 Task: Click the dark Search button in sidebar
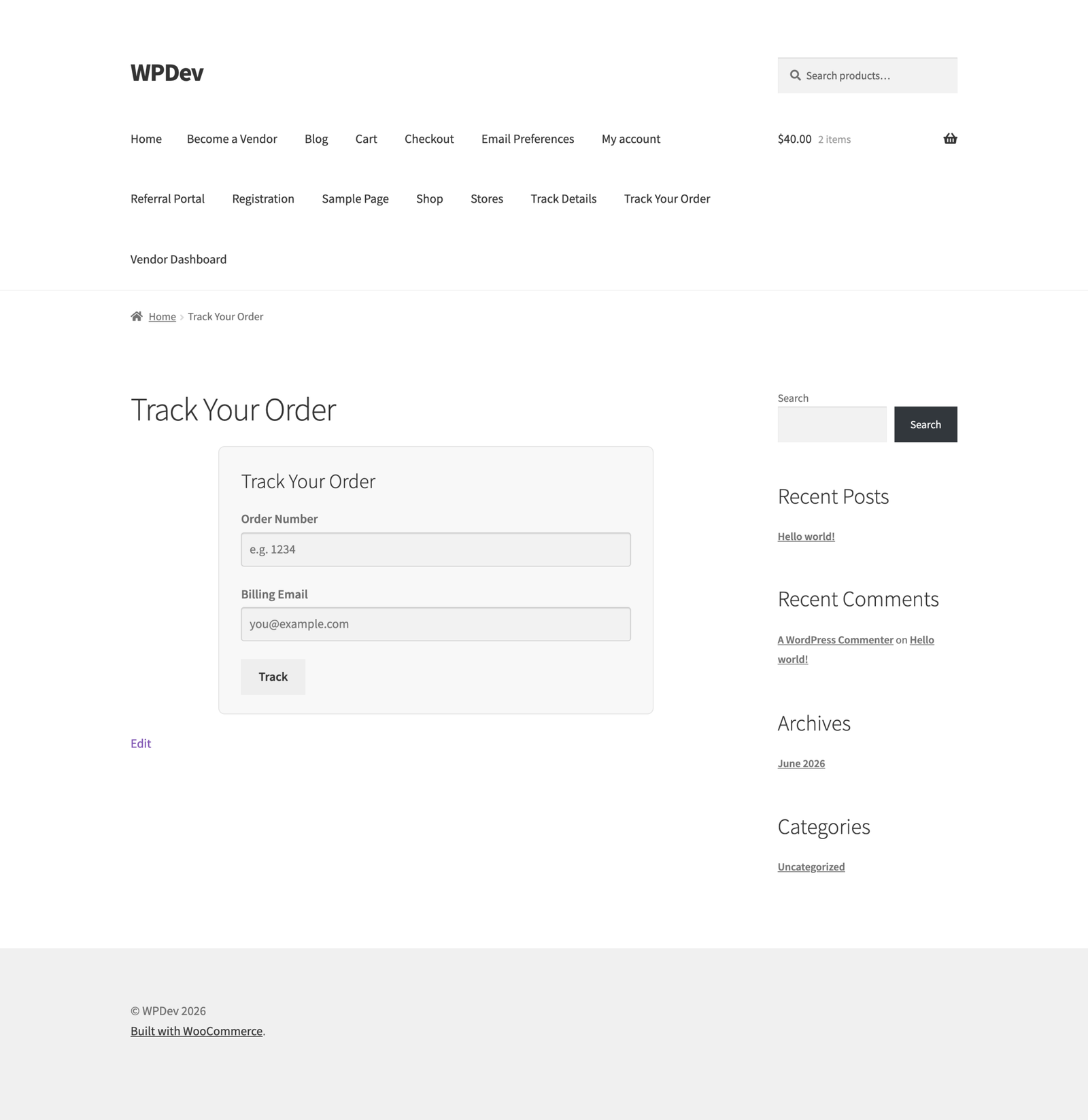pos(925,424)
